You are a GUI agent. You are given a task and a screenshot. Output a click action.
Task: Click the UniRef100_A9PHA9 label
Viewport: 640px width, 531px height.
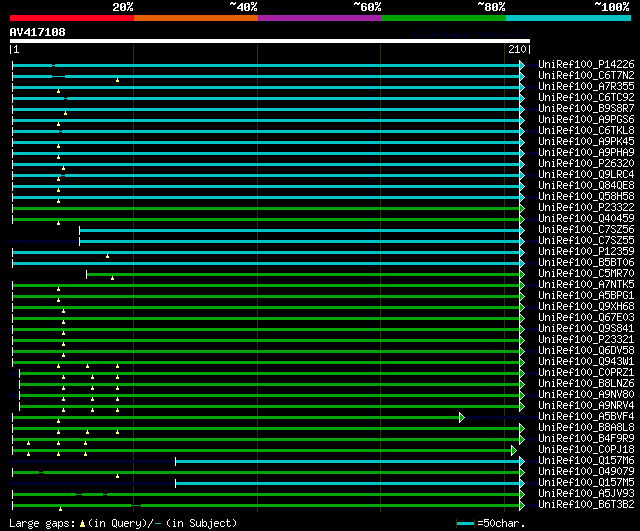586,152
